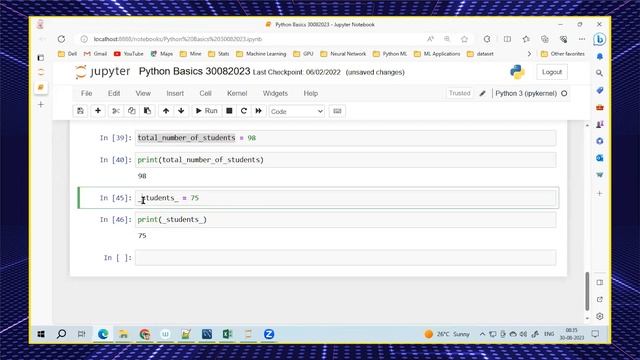
Task: Open Zoom from the taskbar
Action: (x=269, y=334)
